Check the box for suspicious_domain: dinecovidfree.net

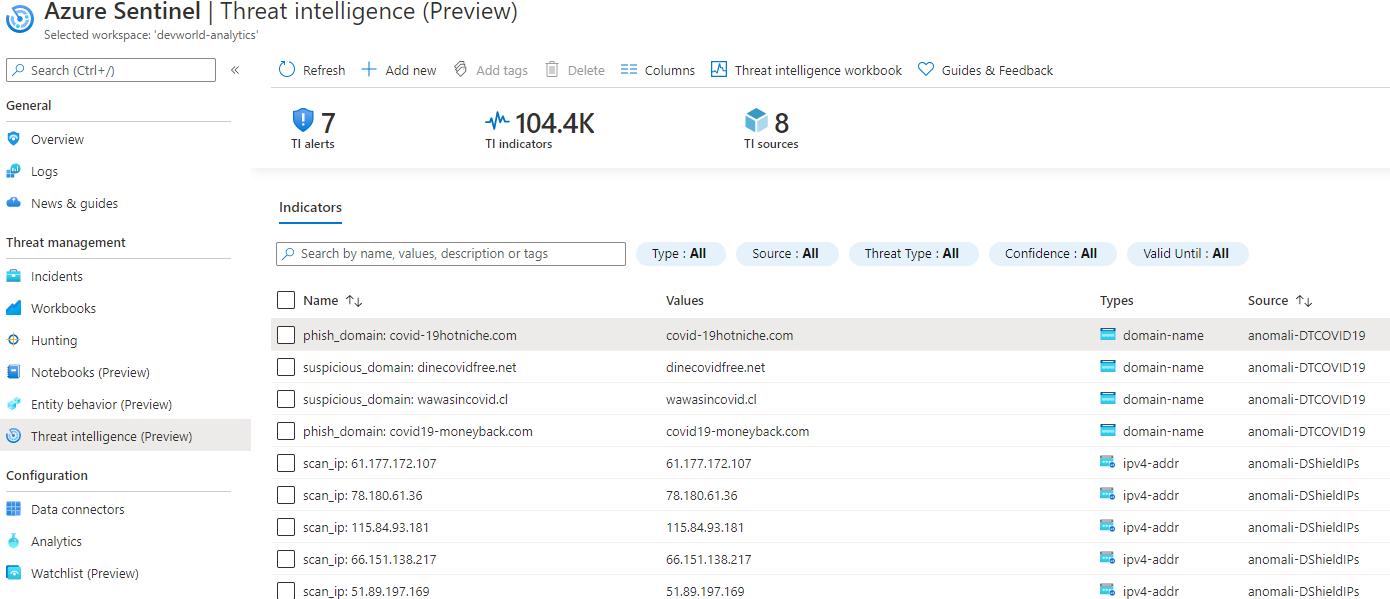286,367
